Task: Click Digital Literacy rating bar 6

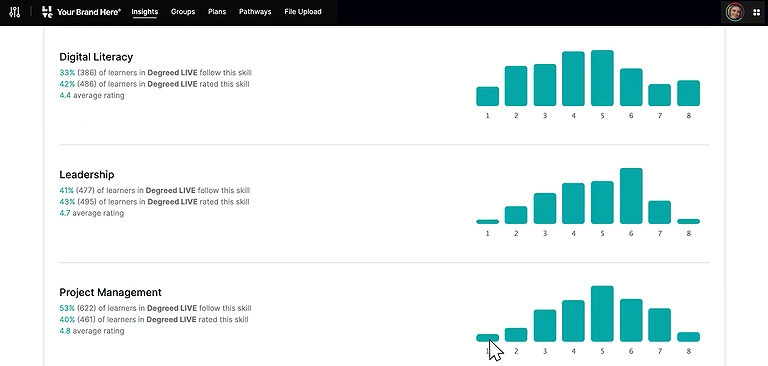Action: [x=631, y=87]
